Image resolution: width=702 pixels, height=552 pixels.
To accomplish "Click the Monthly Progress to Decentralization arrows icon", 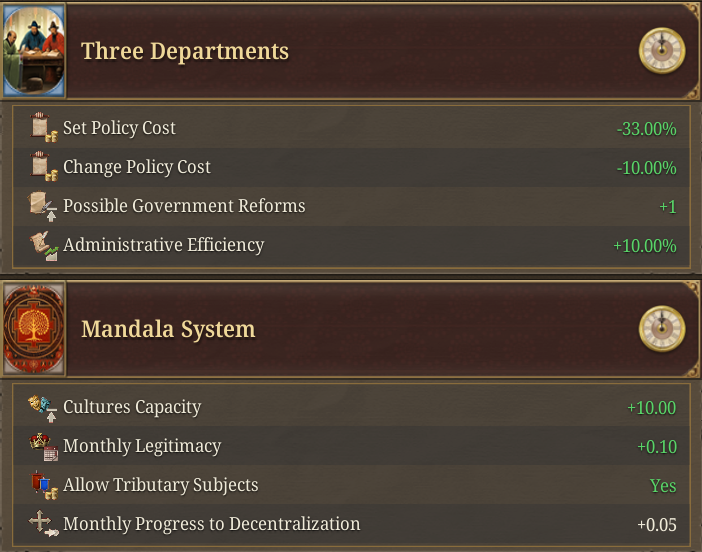I will tap(43, 523).
